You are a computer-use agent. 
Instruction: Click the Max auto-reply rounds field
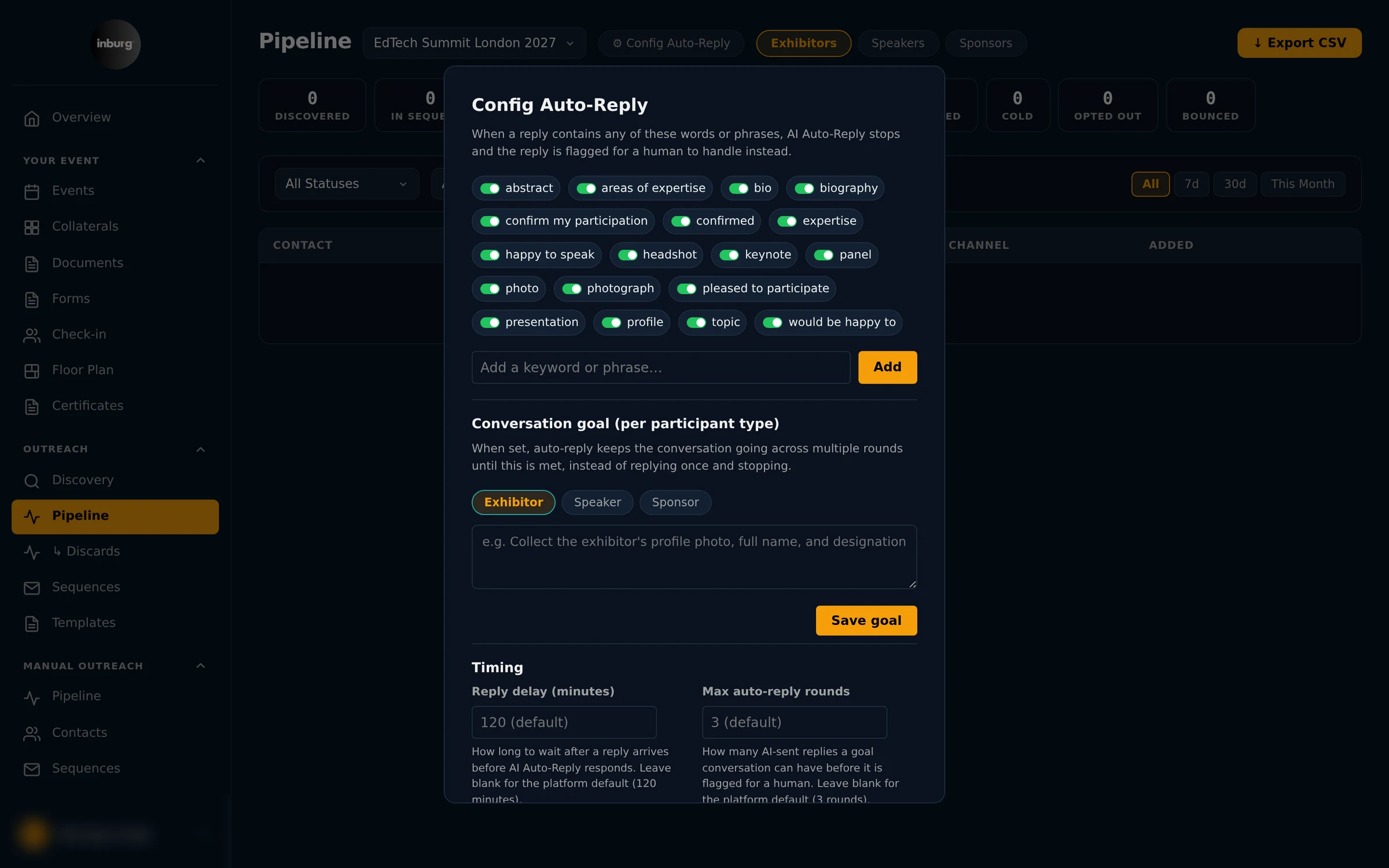(794, 722)
